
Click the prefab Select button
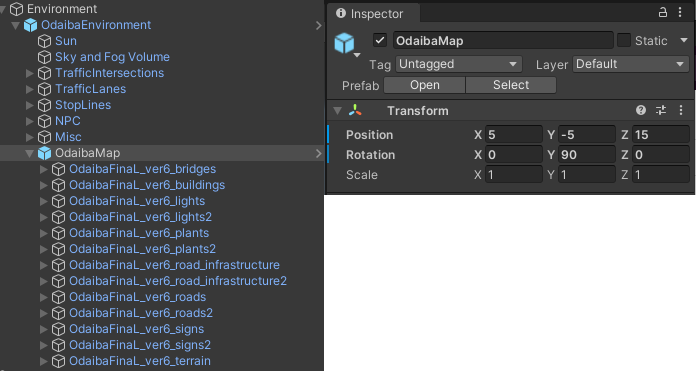[511, 85]
